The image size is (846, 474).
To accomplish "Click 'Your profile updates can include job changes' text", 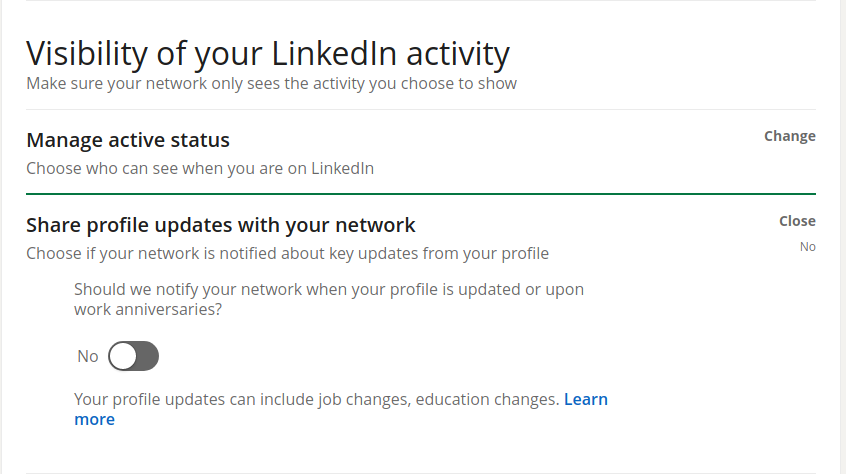I will [316, 399].
